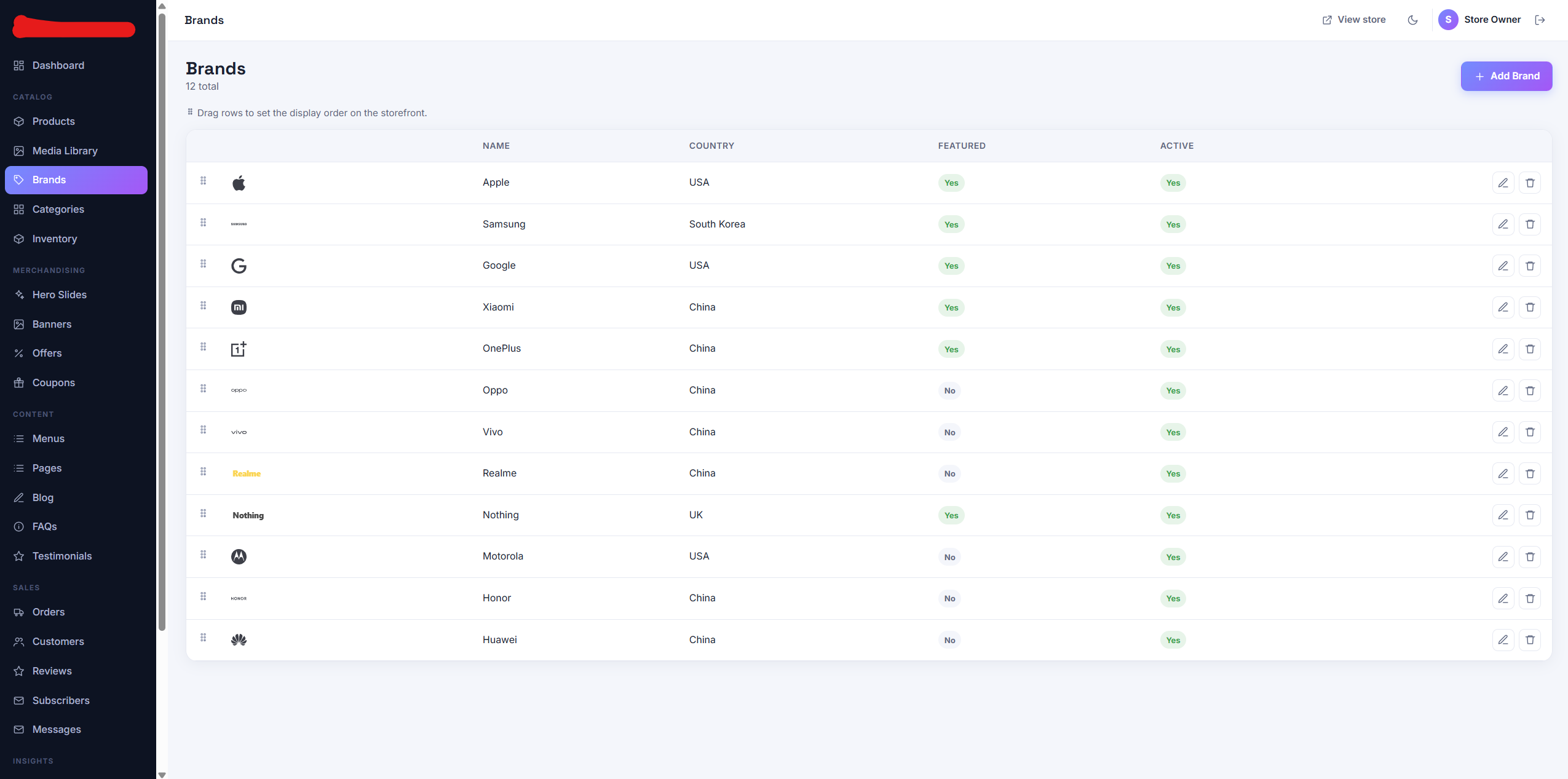Click the Active Yes badge for Realme
Image resolution: width=1568 pixels, height=779 pixels.
tap(1173, 474)
